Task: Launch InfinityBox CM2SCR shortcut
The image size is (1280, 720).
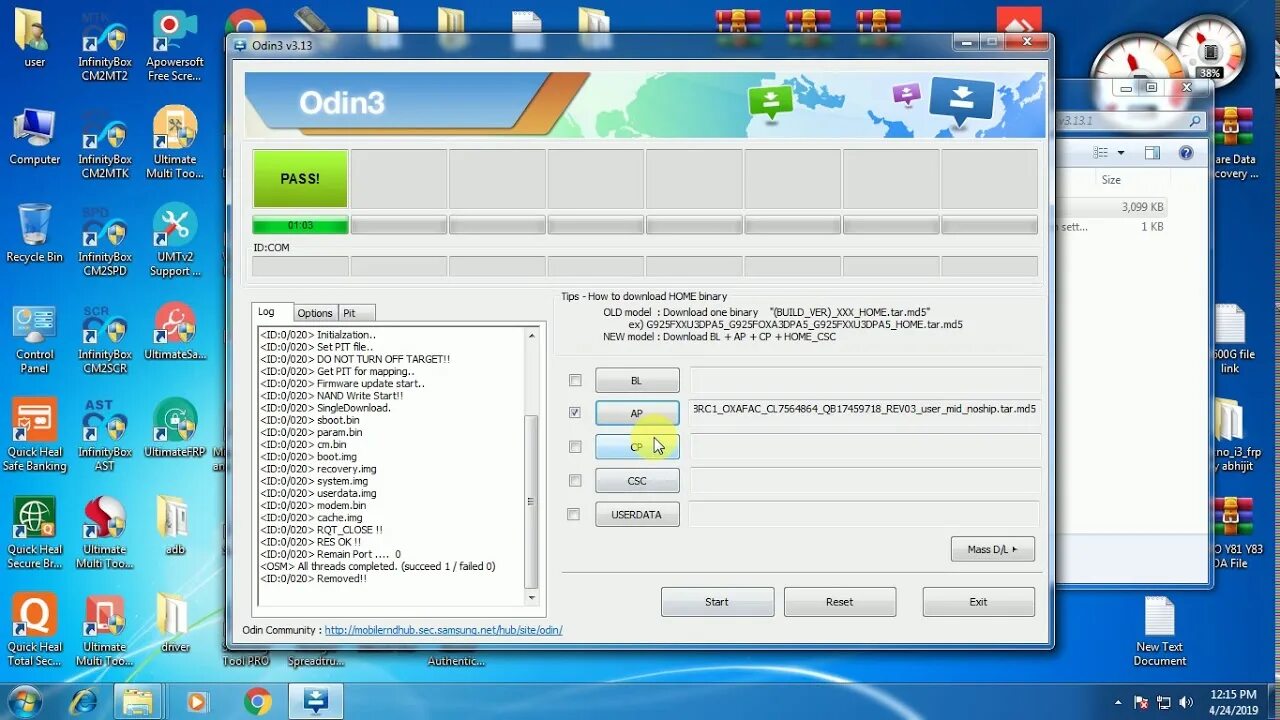Action: [104, 338]
